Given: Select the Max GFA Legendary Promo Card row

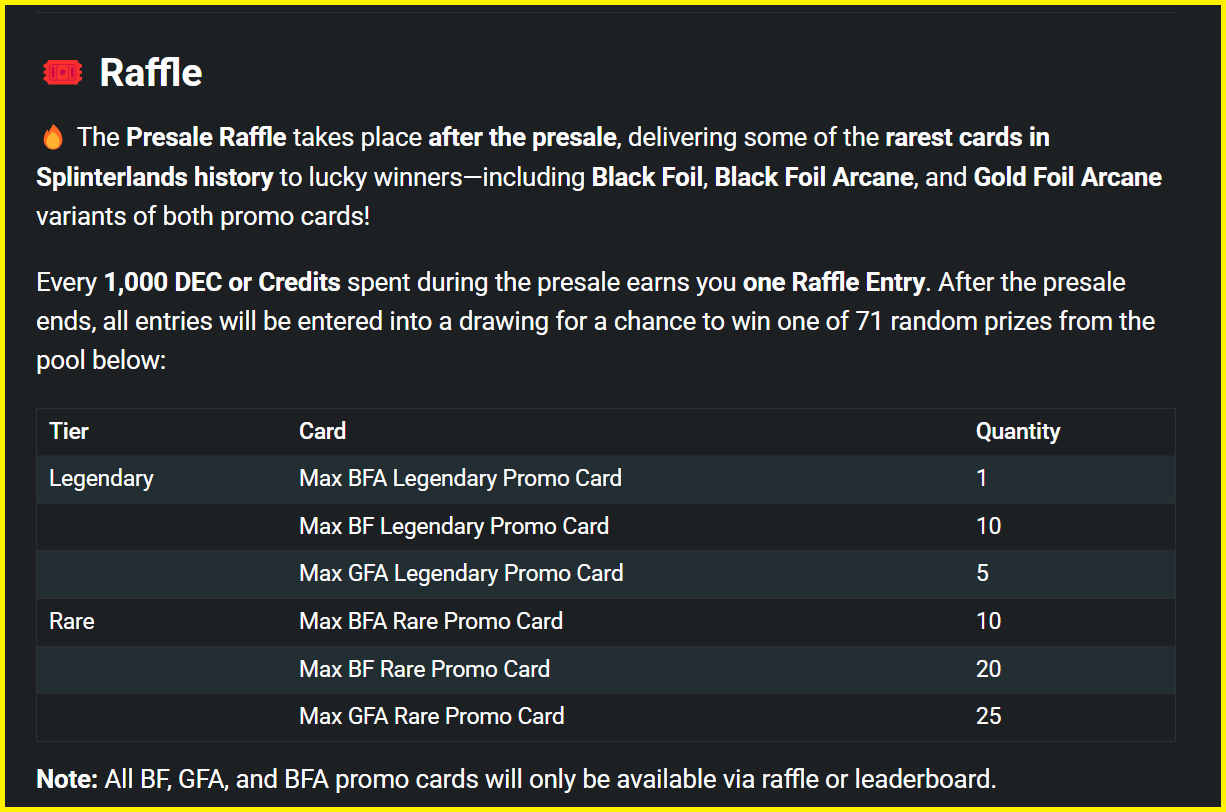Looking at the screenshot, I should (606, 574).
